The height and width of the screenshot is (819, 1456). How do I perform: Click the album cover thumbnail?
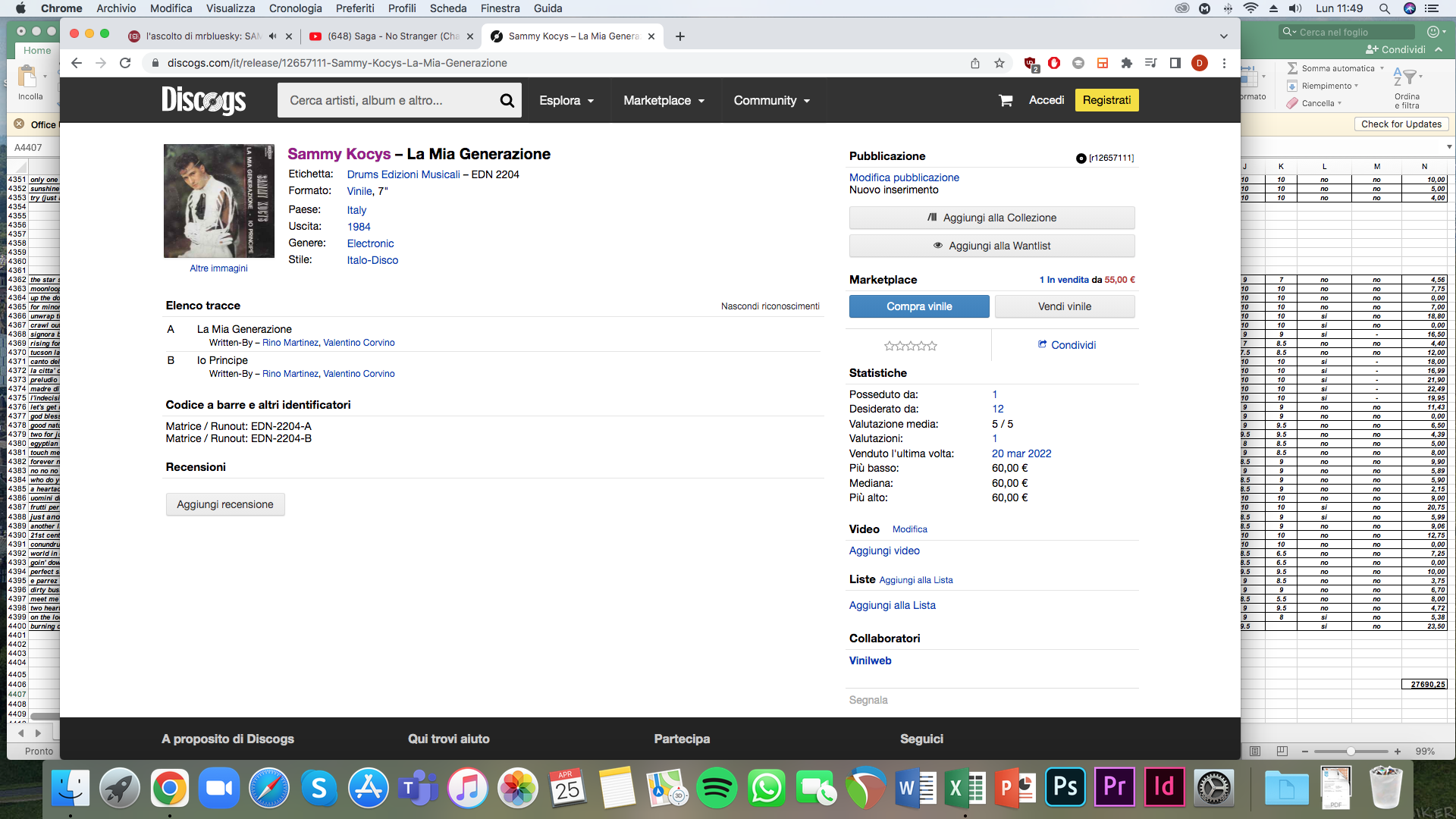(x=218, y=201)
